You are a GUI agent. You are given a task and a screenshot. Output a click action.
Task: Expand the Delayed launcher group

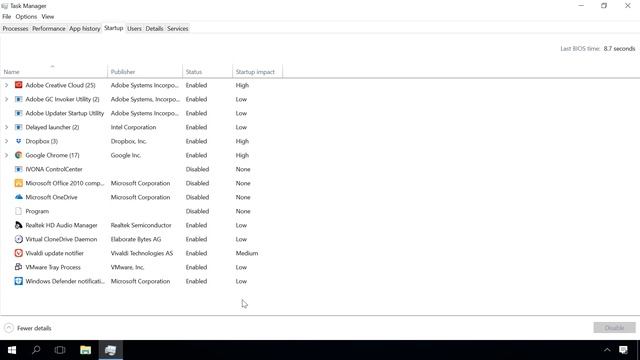pos(6,127)
